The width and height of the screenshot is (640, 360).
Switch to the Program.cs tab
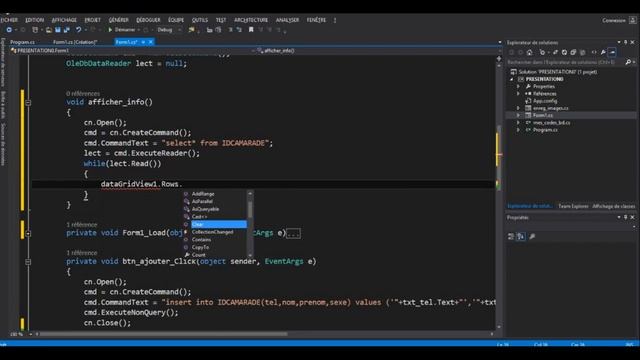point(22,42)
